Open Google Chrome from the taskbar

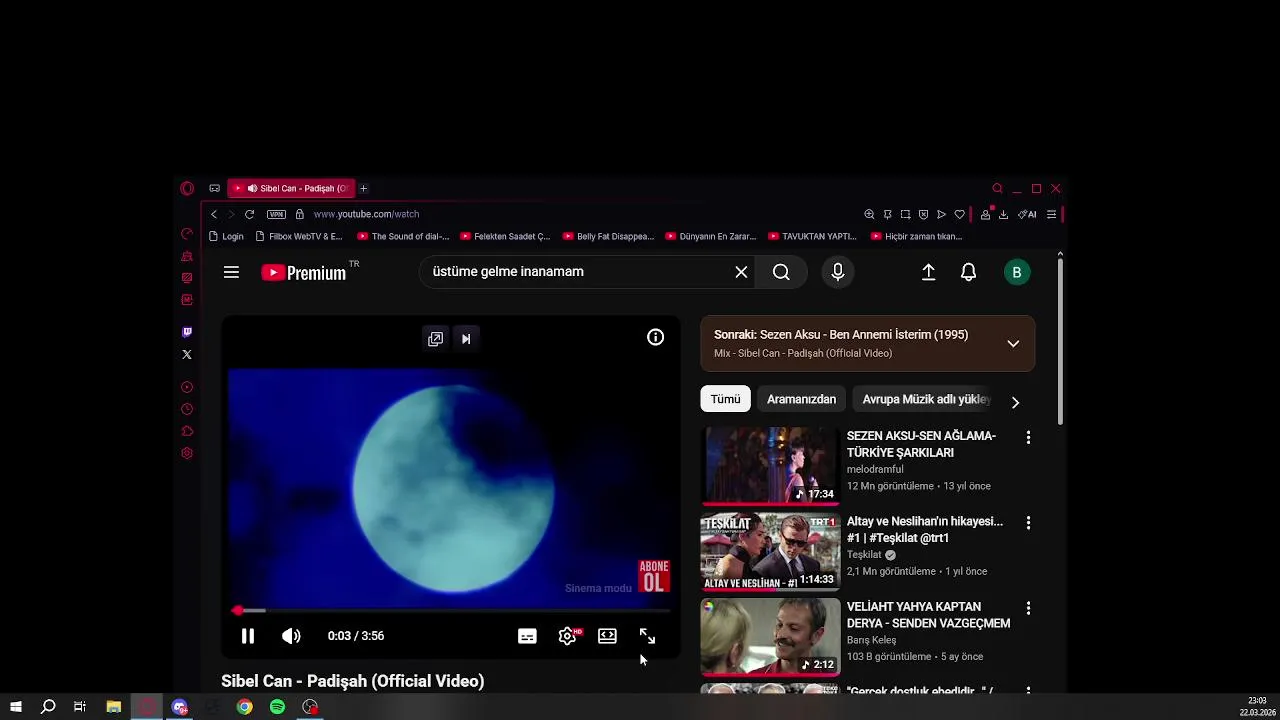tap(244, 707)
